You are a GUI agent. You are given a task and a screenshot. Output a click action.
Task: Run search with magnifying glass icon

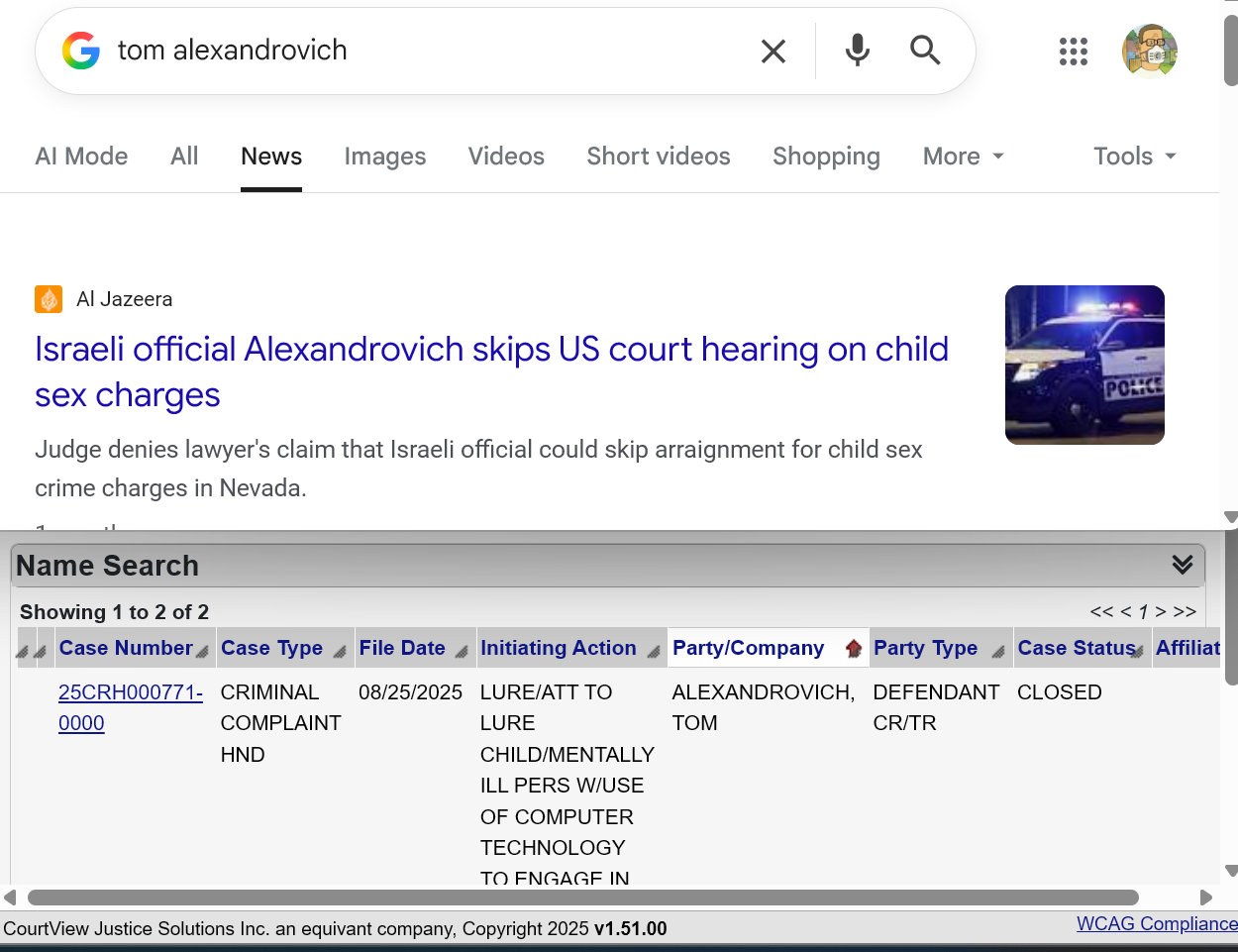coord(925,50)
